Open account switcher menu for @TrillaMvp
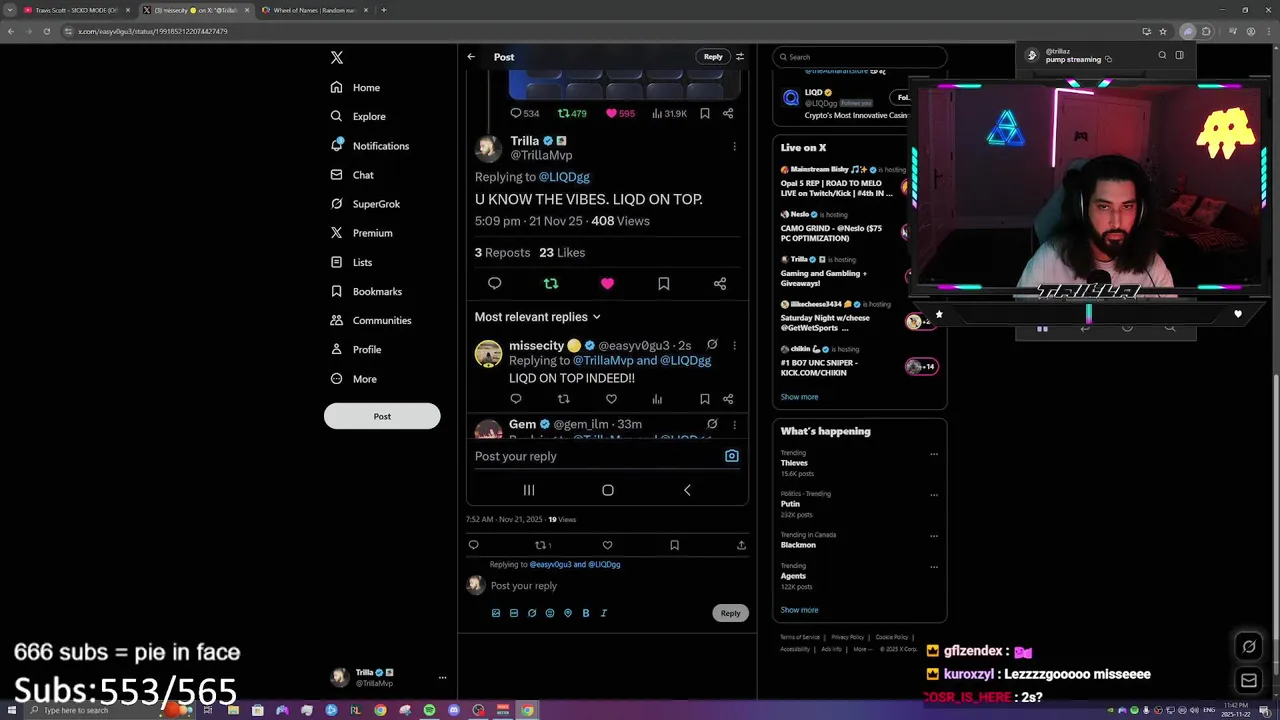The height and width of the screenshot is (720, 1280). [442, 677]
